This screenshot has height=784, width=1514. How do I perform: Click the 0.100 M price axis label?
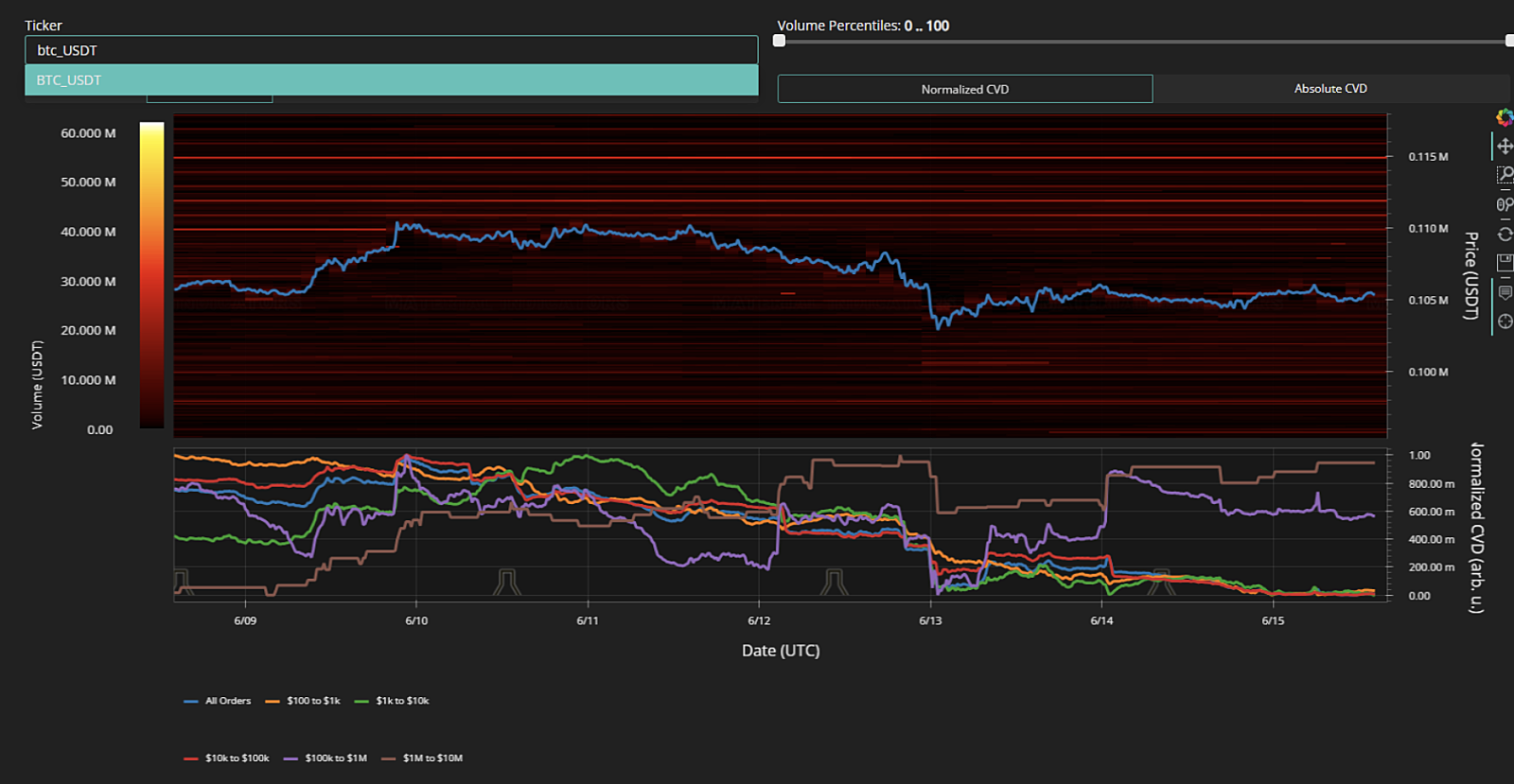1428,372
